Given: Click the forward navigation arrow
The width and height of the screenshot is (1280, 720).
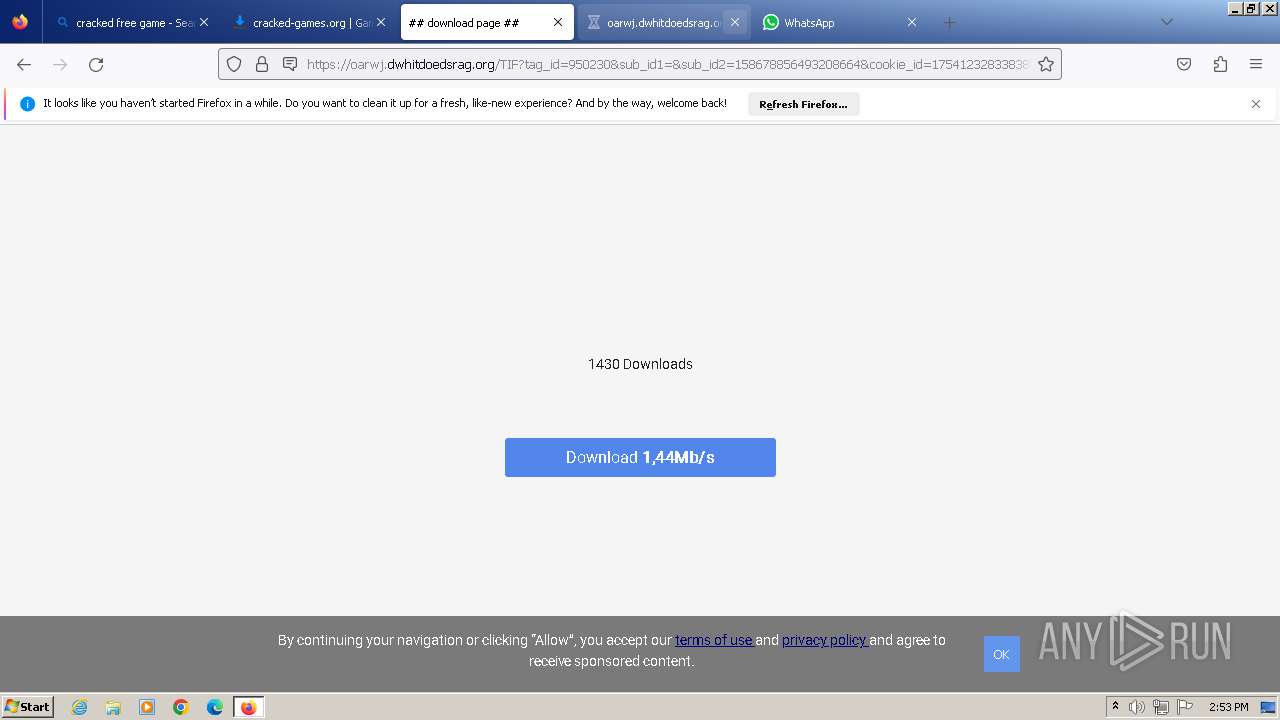Looking at the screenshot, I should click(60, 64).
